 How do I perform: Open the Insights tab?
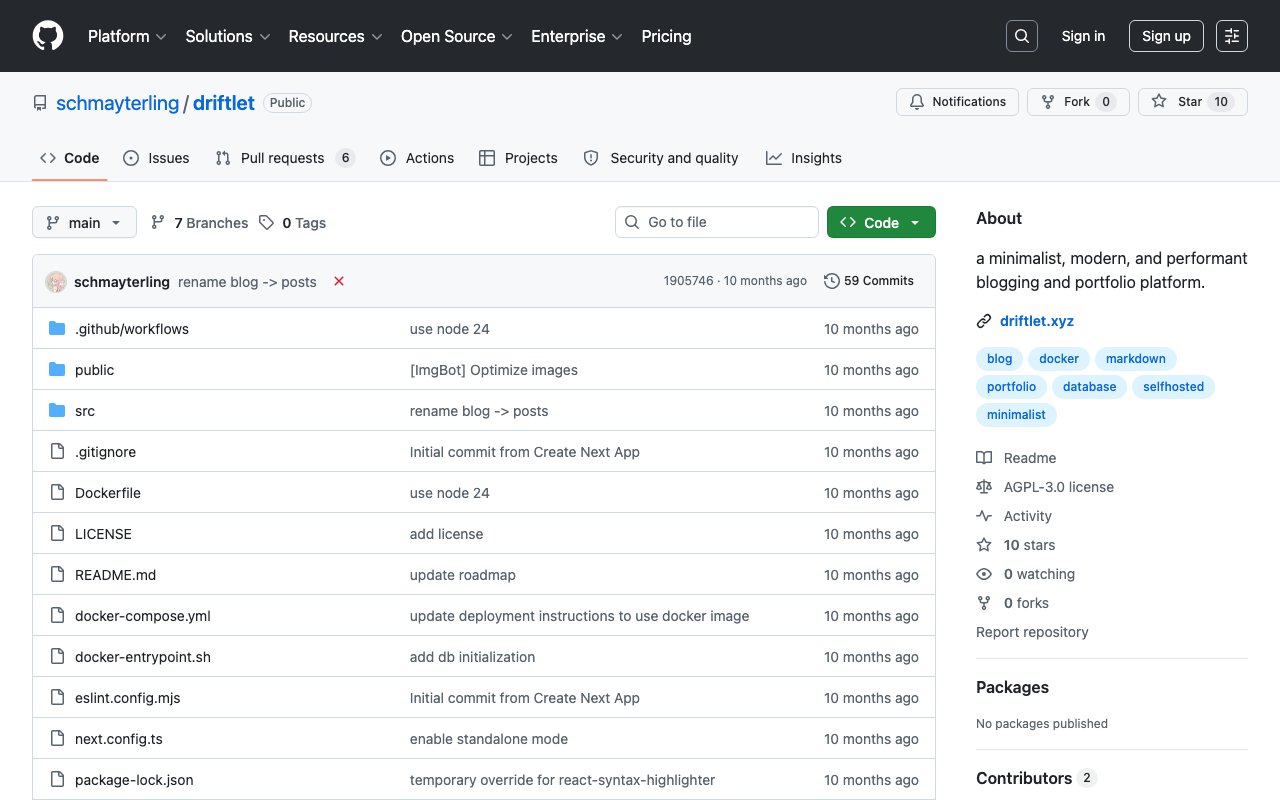pyautogui.click(x=804, y=158)
